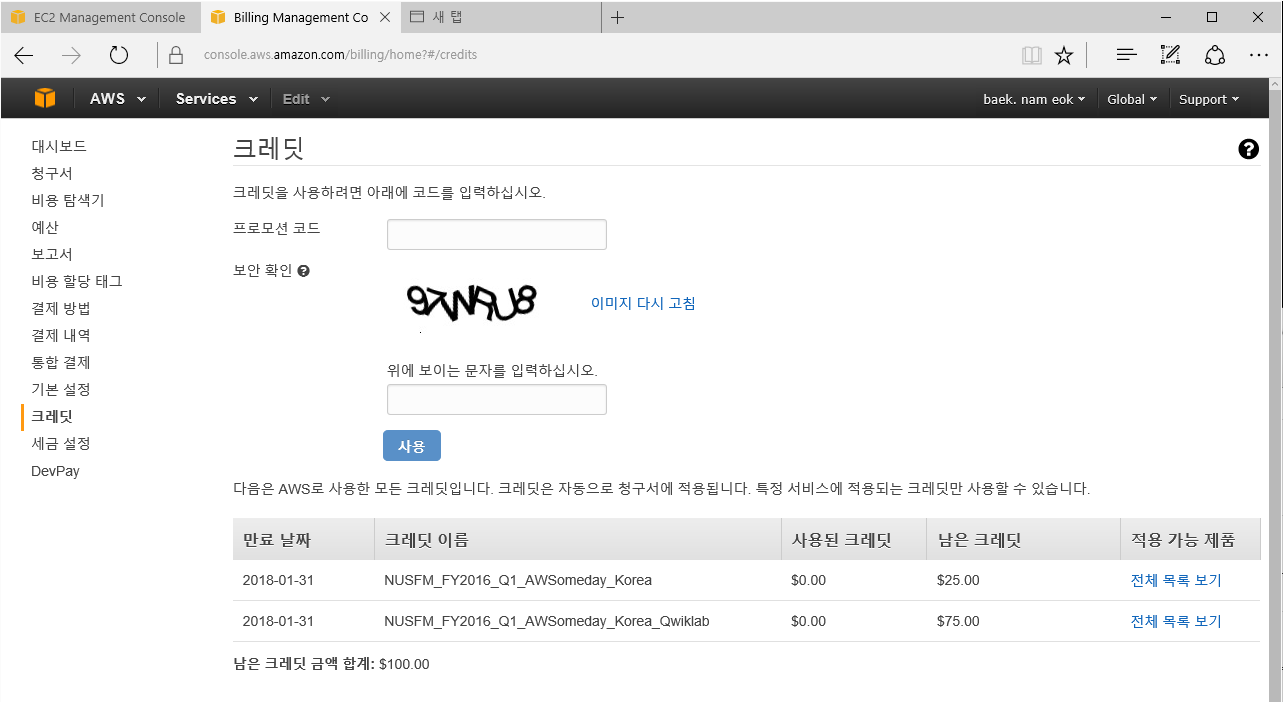View full list for AWSomeday_Korea_Qwiklab credit
Screen dimensions: 1283x702
1176,621
